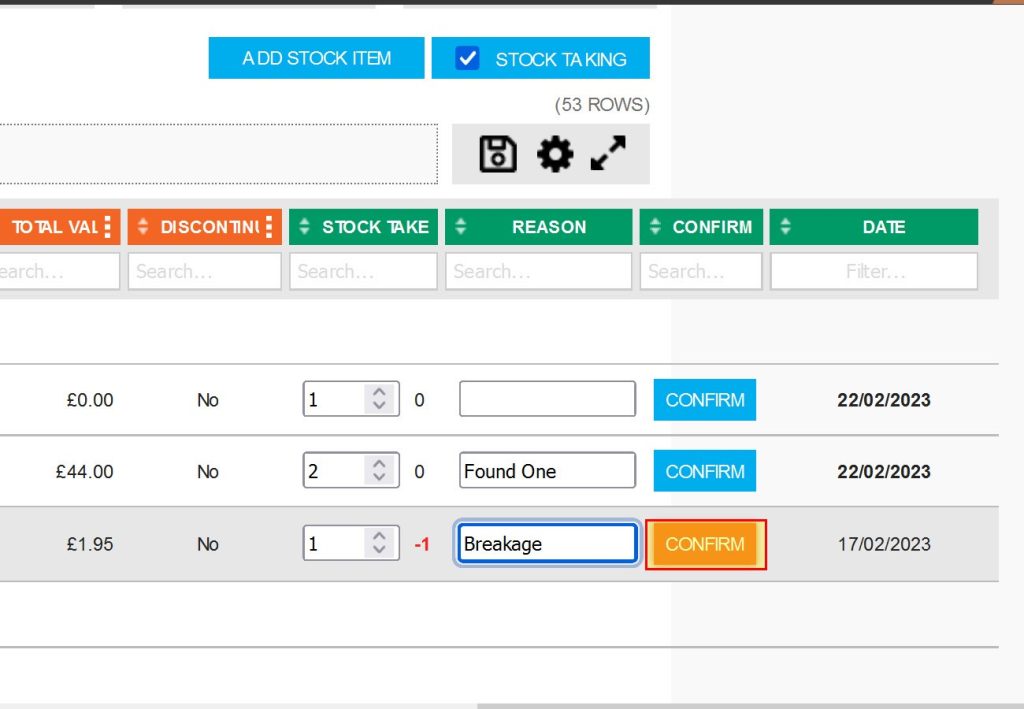
Task: Confirm the Found One stock adjustment
Action: [x=705, y=471]
